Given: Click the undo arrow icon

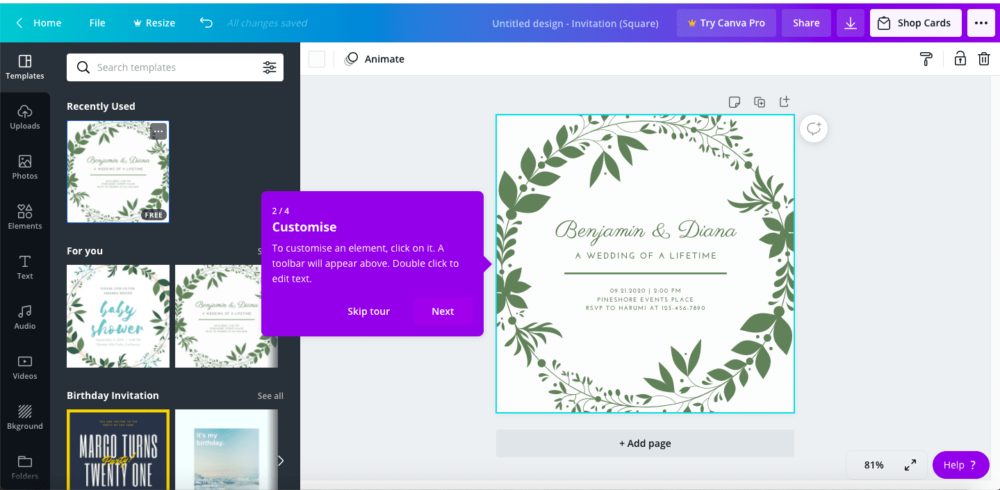Looking at the screenshot, I should (x=206, y=23).
